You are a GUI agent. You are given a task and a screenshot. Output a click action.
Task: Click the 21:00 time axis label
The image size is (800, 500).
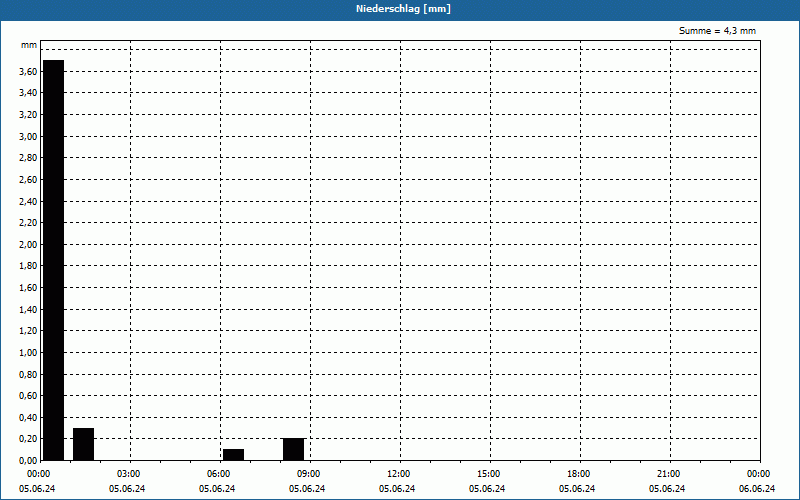coord(668,474)
